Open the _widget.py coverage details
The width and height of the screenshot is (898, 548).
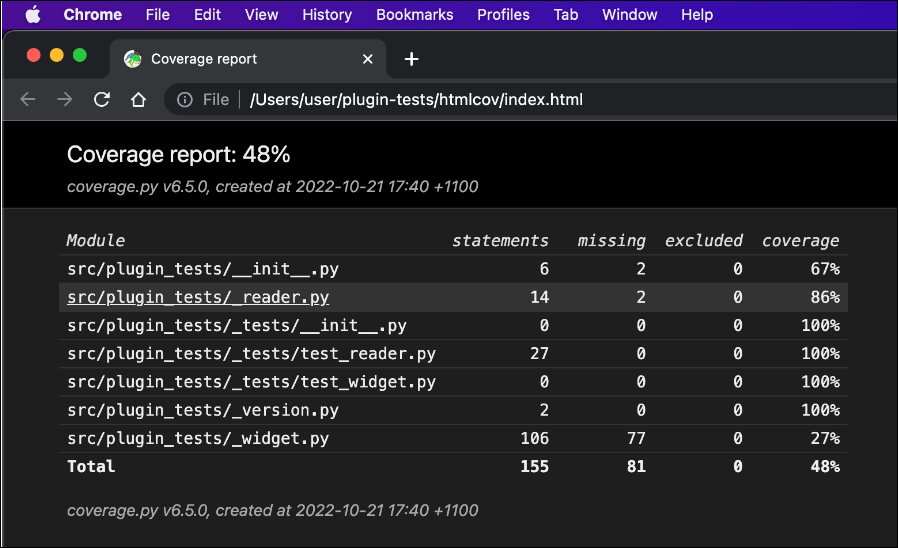[x=198, y=438]
